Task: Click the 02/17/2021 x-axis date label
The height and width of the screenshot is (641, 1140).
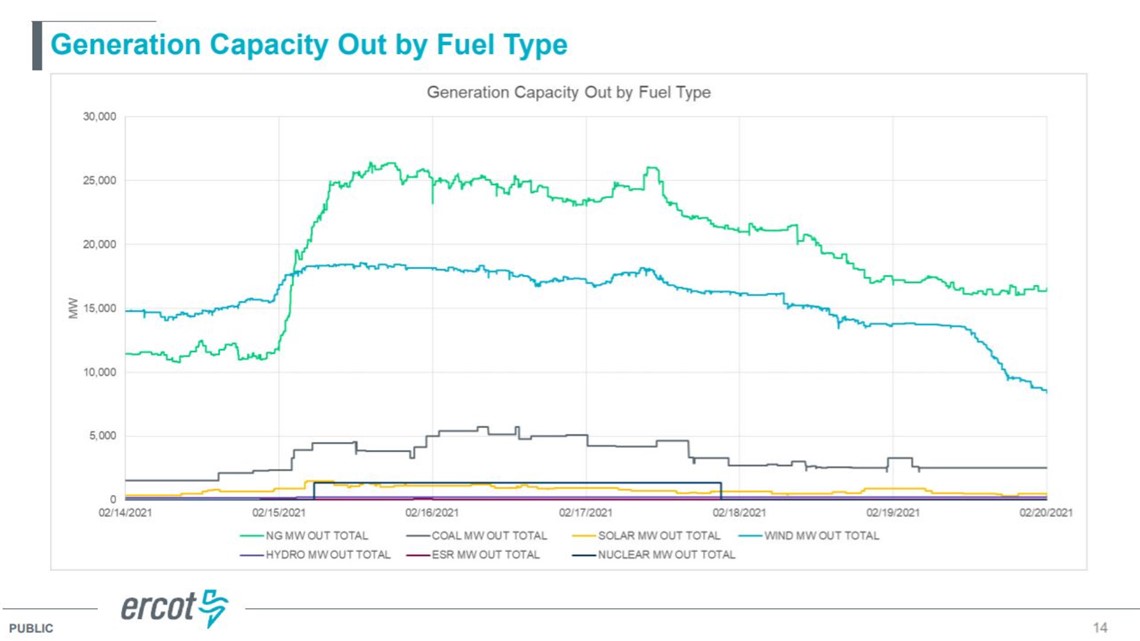Action: coord(585,512)
